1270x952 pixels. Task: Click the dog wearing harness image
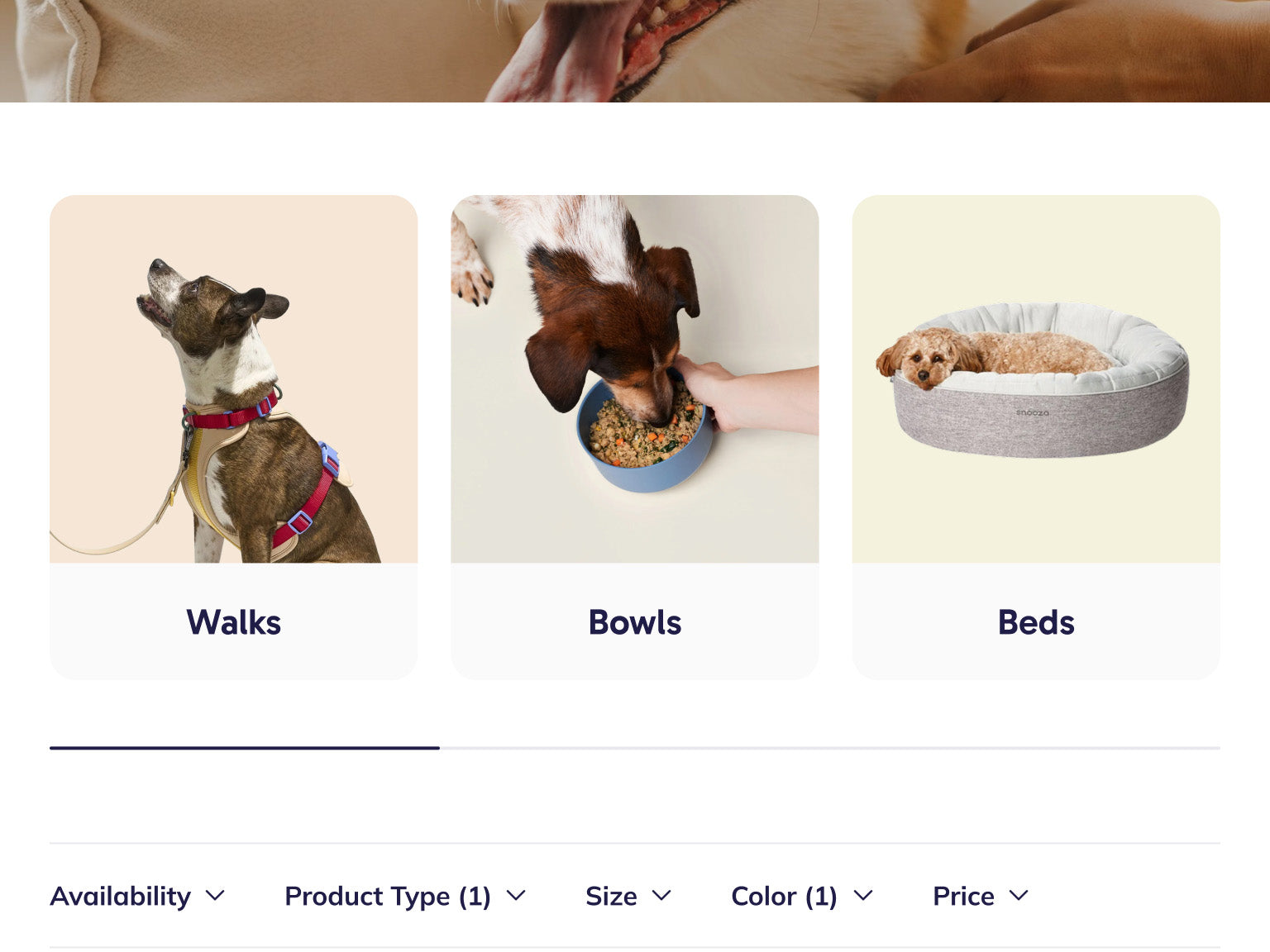[x=234, y=379]
